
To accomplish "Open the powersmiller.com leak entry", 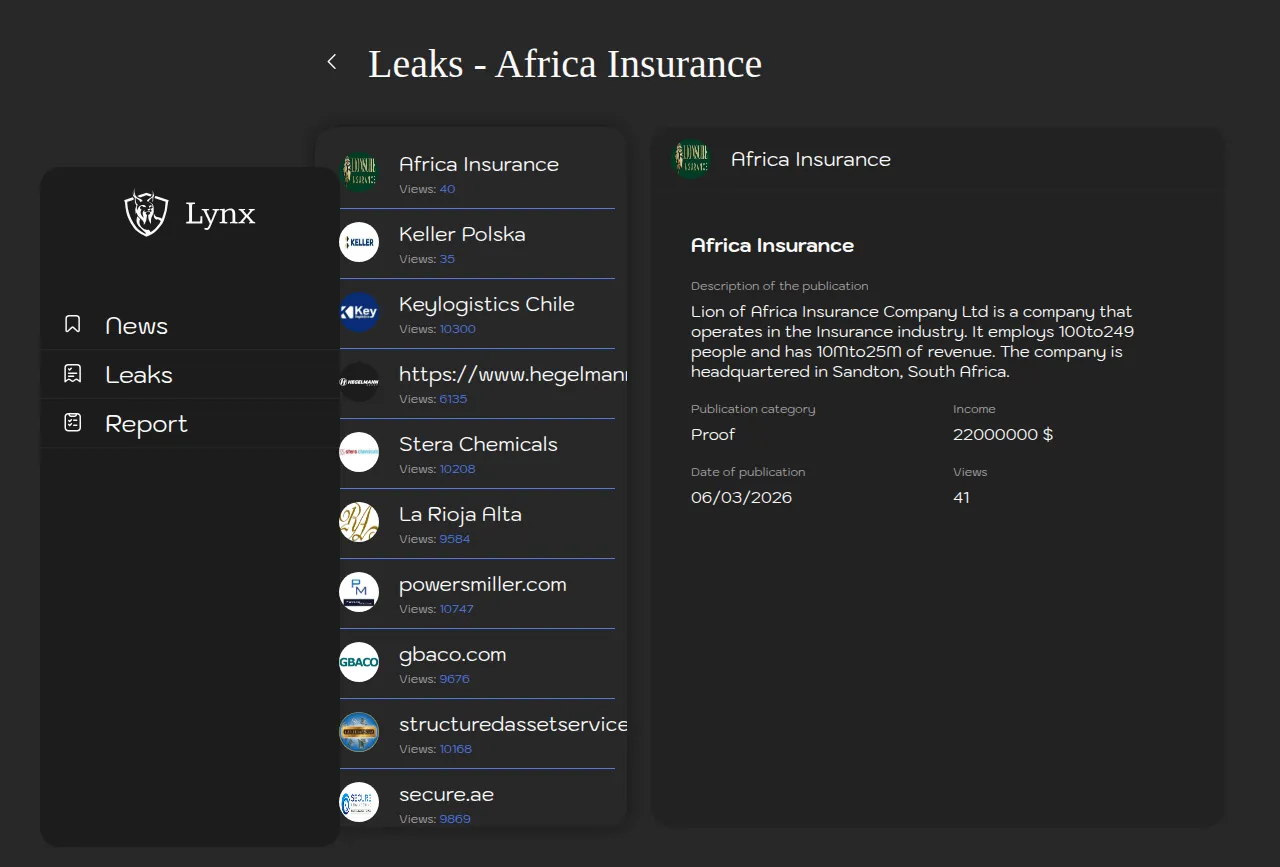I will [482, 585].
